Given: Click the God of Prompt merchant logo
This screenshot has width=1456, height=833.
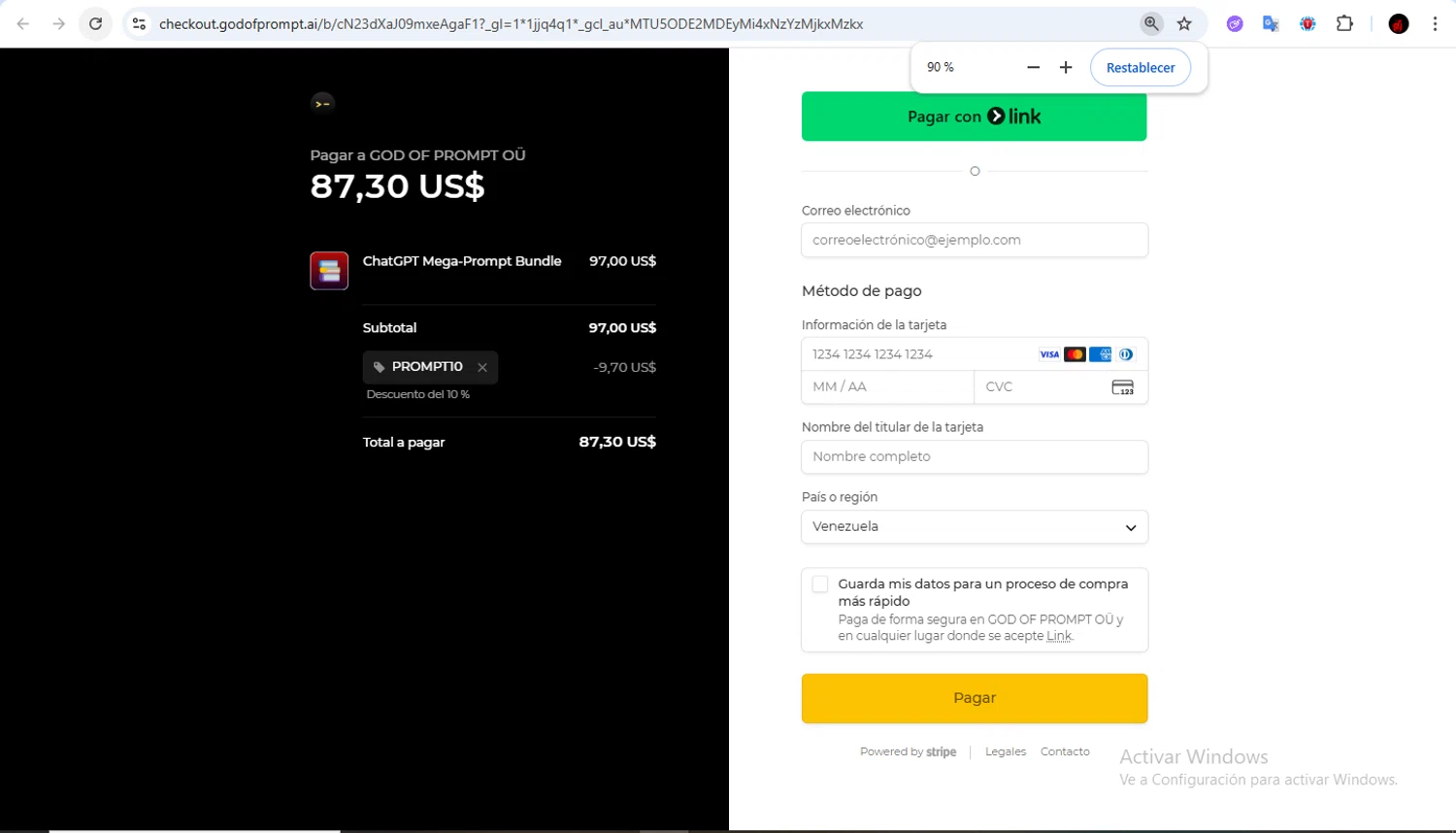Looking at the screenshot, I should [x=322, y=103].
